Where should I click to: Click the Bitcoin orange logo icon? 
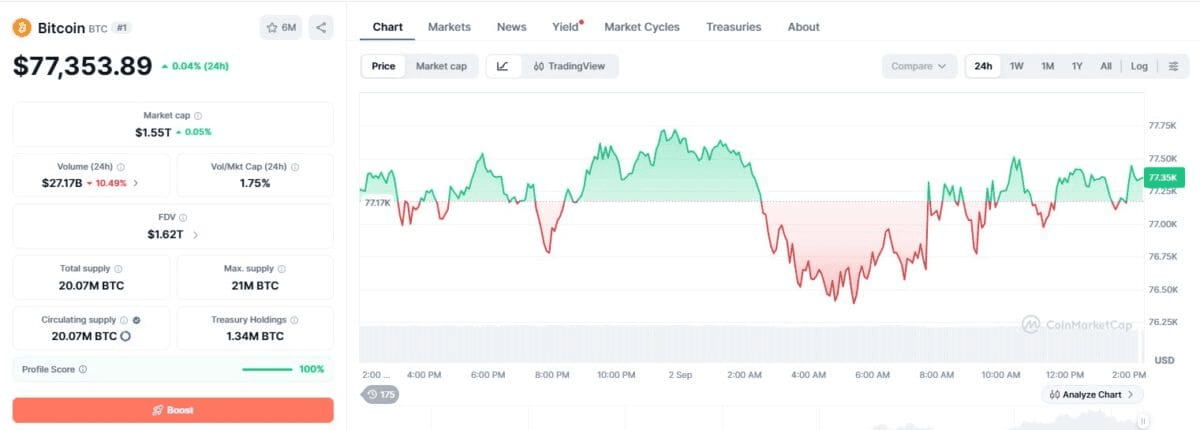pos(22,27)
